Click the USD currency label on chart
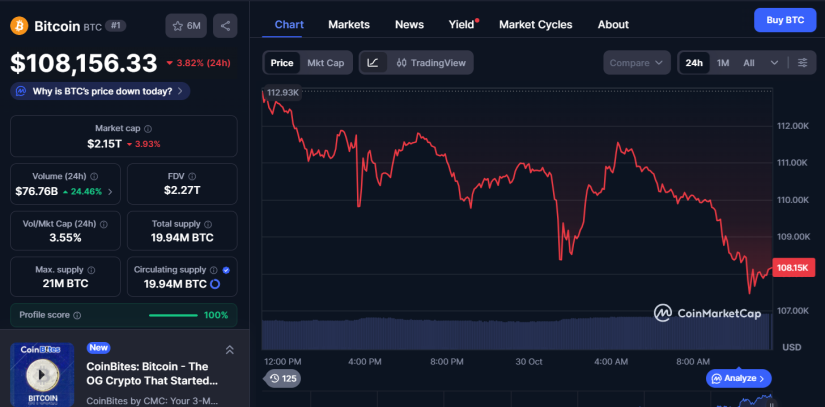 point(792,347)
